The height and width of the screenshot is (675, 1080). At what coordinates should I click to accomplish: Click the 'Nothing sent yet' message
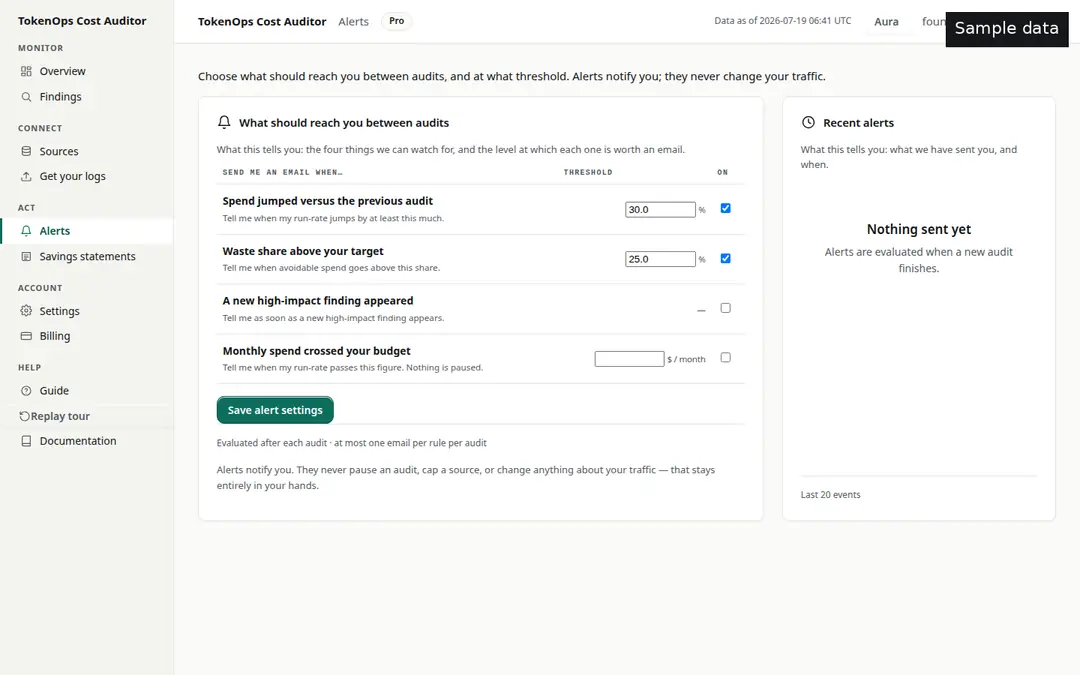[919, 229]
